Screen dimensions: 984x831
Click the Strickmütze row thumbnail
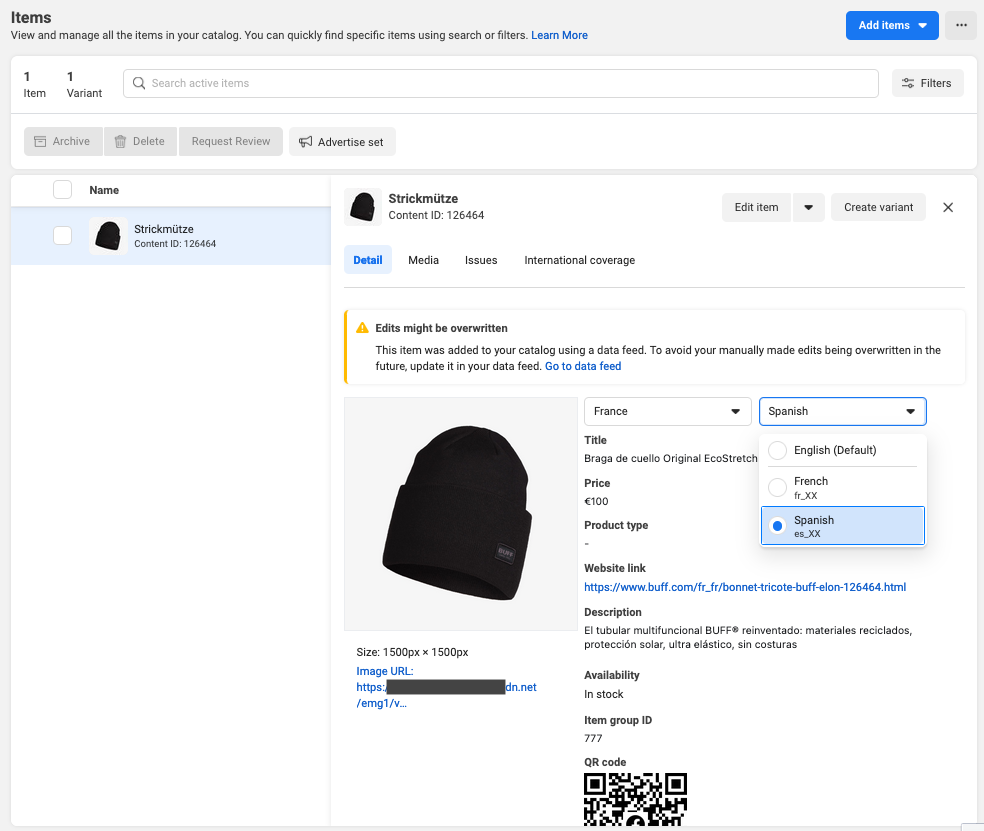[108, 236]
